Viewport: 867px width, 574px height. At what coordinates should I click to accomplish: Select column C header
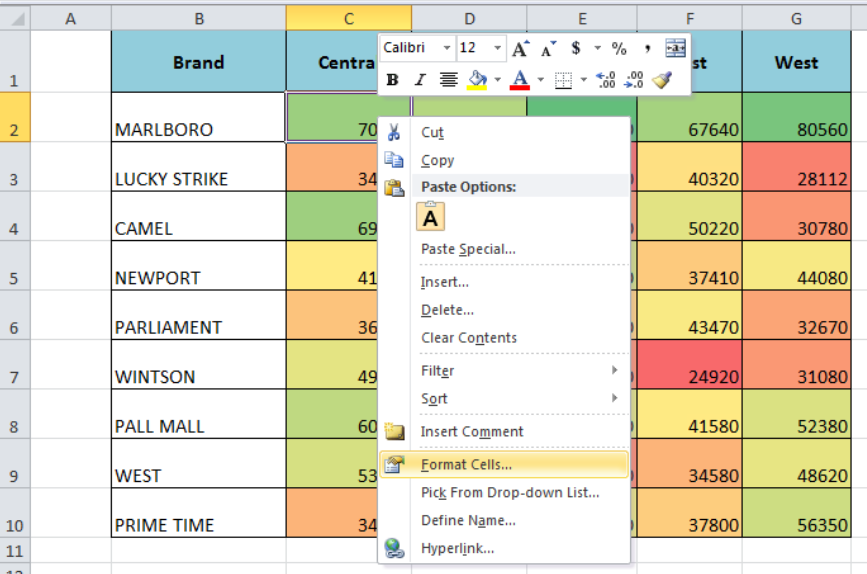click(x=349, y=18)
